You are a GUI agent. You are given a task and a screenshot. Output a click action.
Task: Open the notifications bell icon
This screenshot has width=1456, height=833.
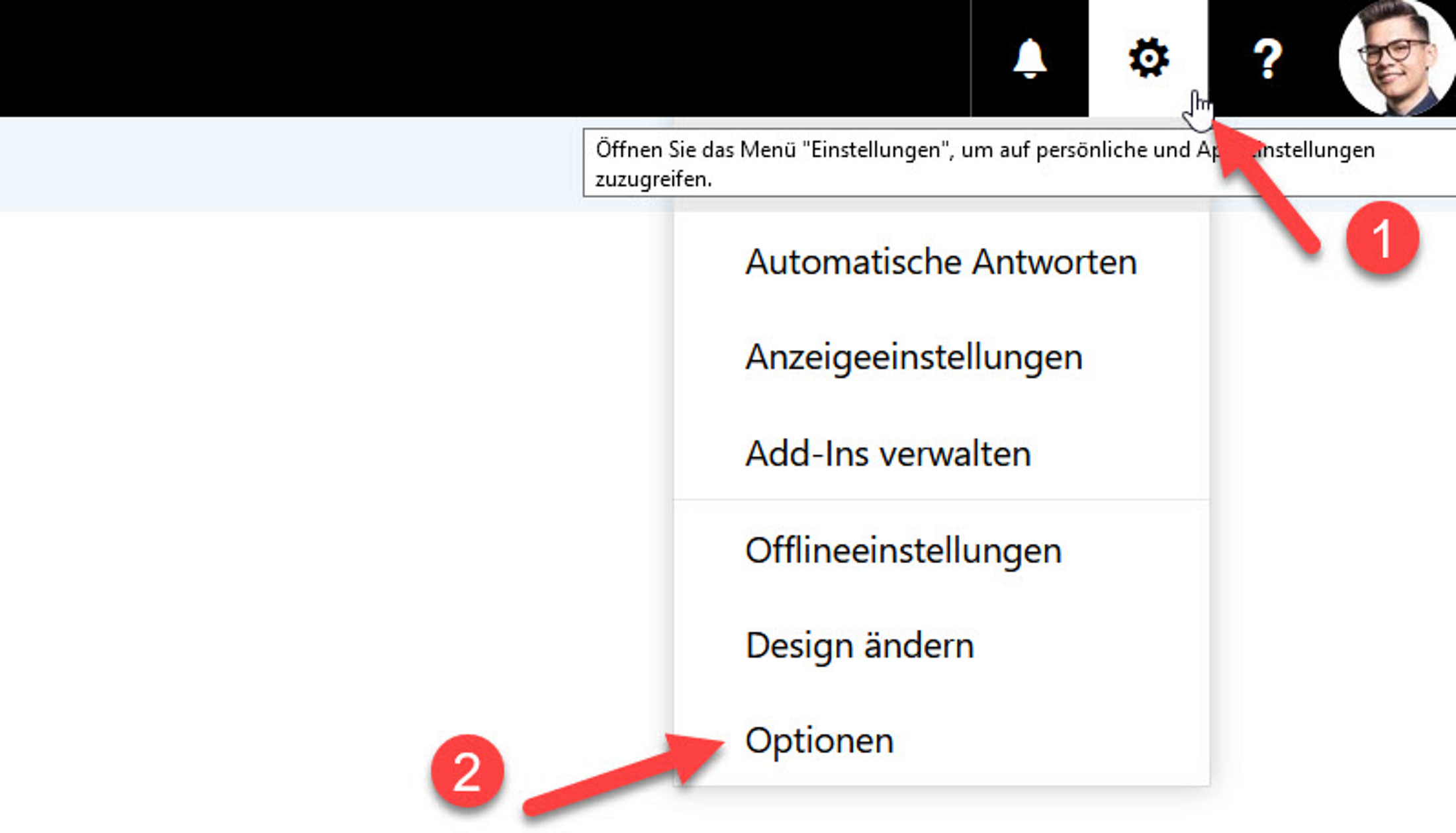point(1029,58)
